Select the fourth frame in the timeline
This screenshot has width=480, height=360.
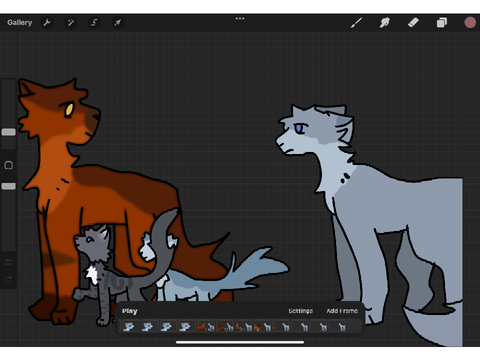[185, 326]
